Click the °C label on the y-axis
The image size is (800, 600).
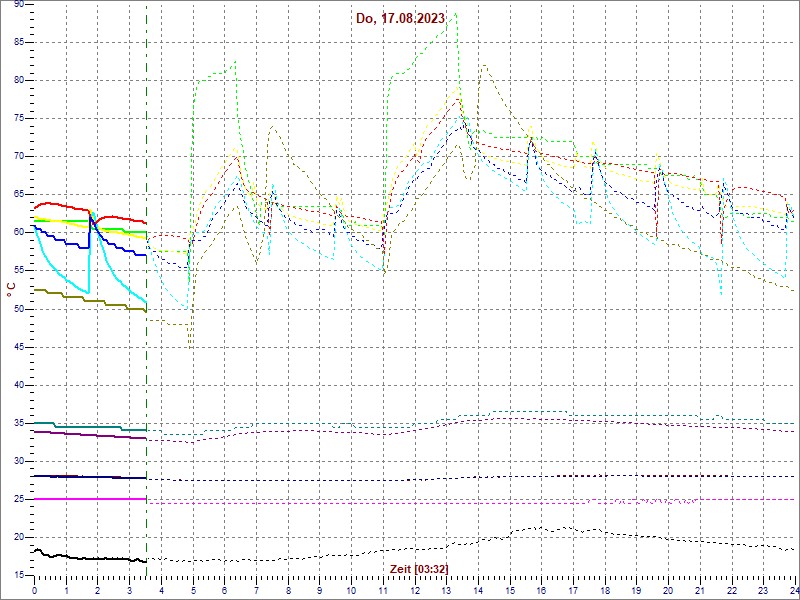point(11,288)
